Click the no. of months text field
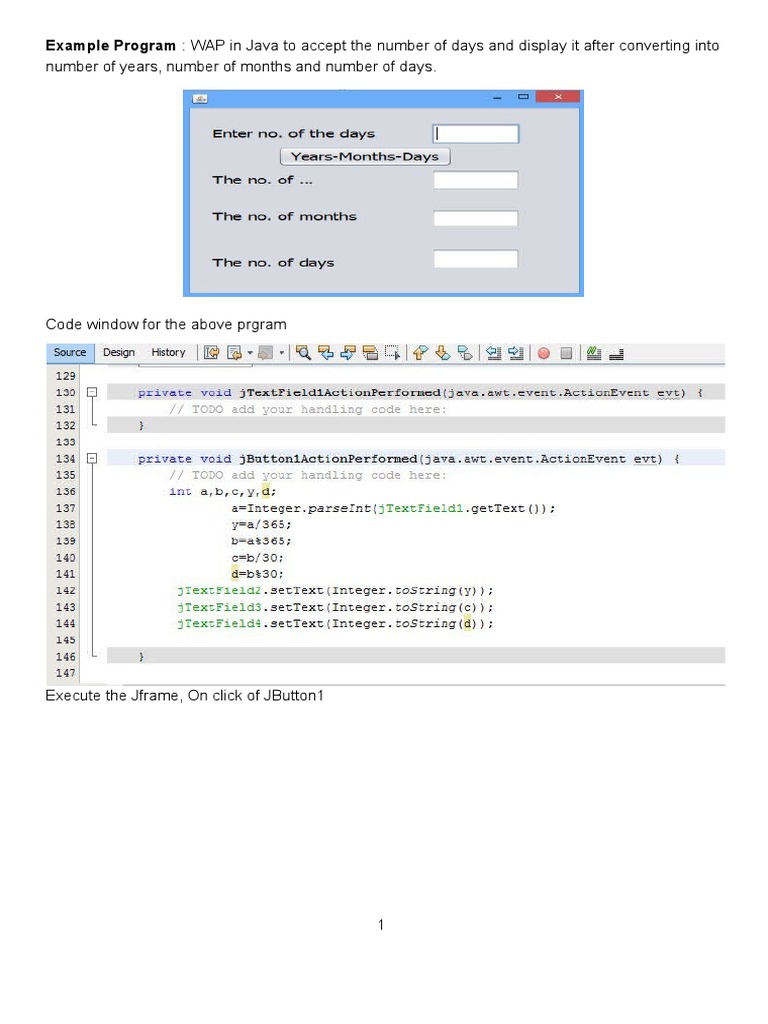Screen dimensions: 768x1024 coord(475,218)
